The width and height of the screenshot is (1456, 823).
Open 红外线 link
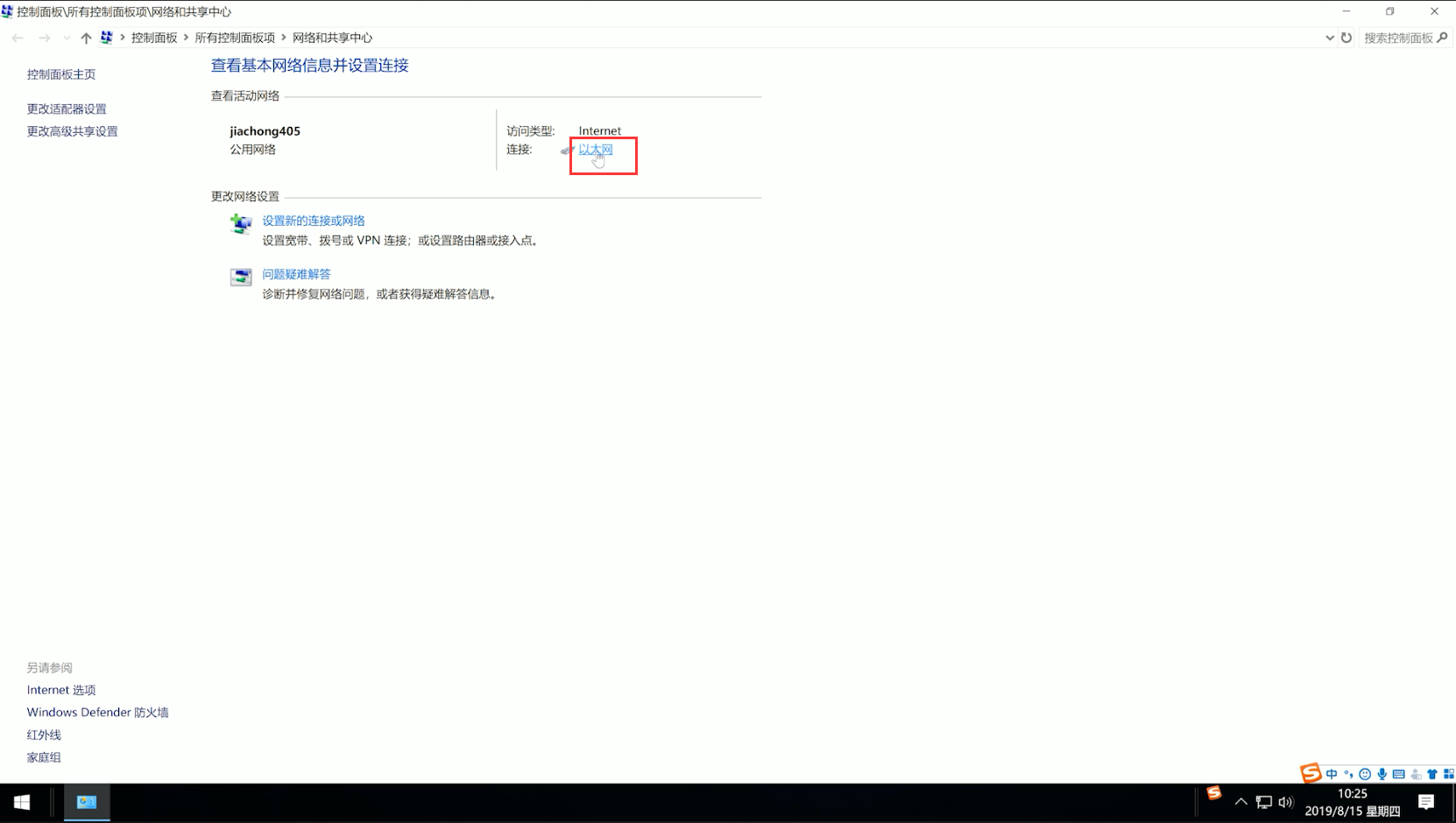point(44,735)
